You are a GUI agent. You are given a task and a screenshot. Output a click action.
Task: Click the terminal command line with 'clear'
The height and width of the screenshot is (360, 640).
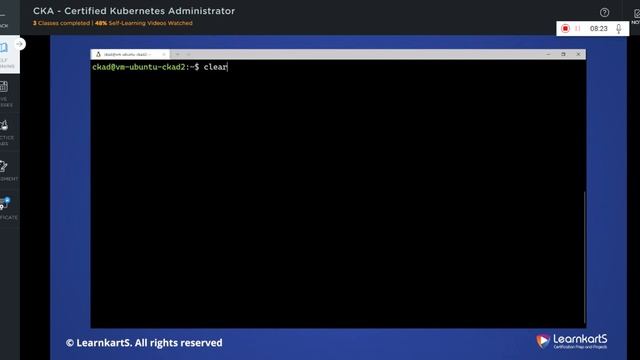point(160,67)
